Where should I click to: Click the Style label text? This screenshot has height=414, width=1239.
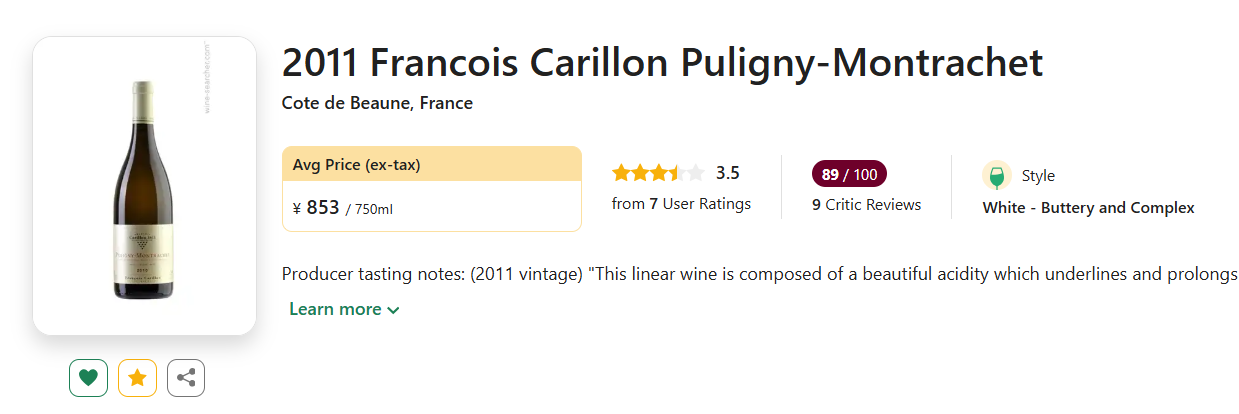(x=1038, y=176)
